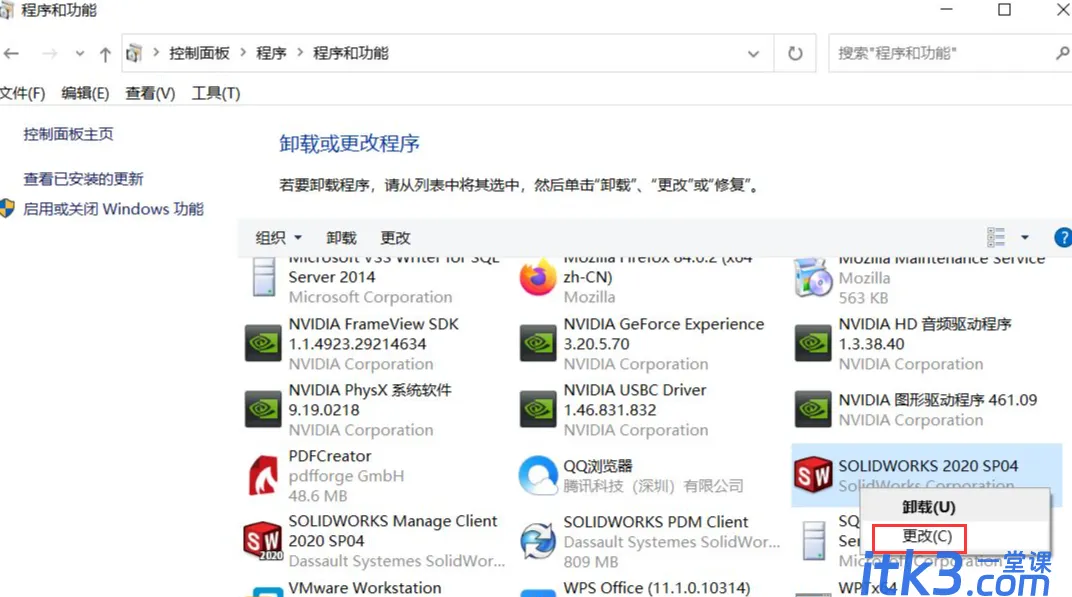
Task: Select the SOLIDWORKS PDM Client icon
Action: coord(538,541)
